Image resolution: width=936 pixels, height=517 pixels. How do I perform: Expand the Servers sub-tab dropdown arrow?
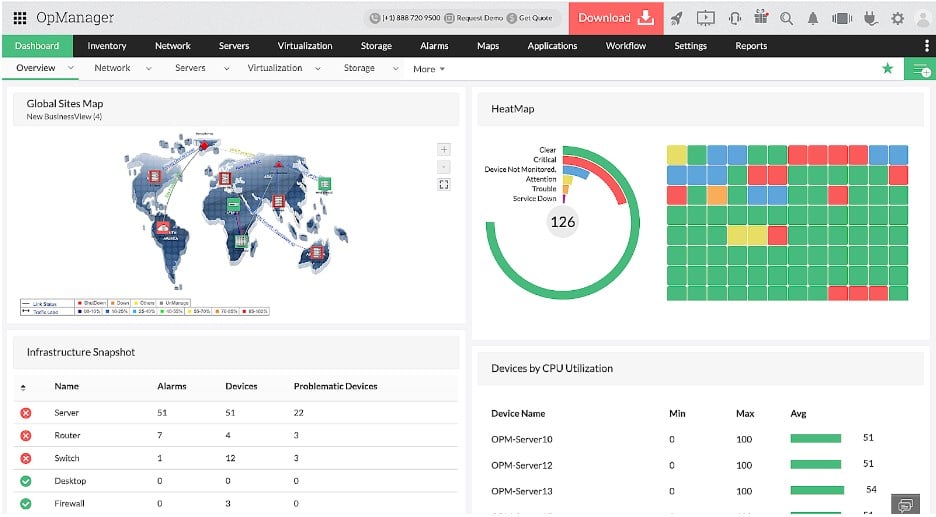coord(227,69)
